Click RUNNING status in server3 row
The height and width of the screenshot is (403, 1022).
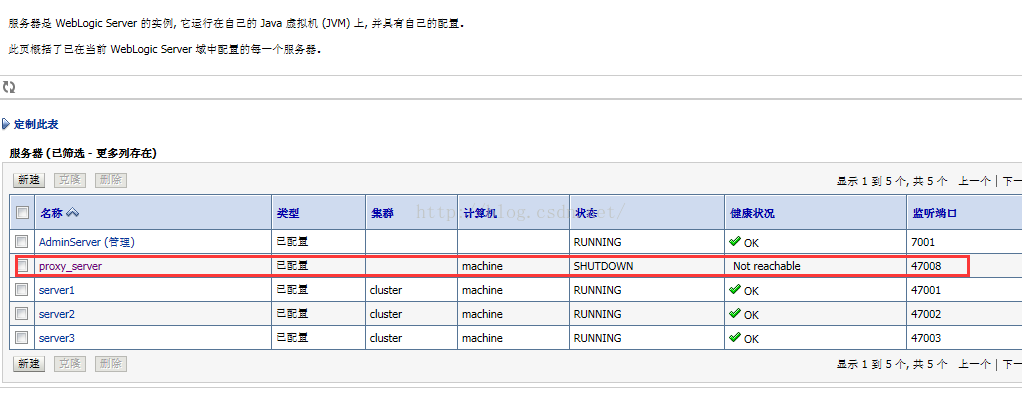(597, 338)
